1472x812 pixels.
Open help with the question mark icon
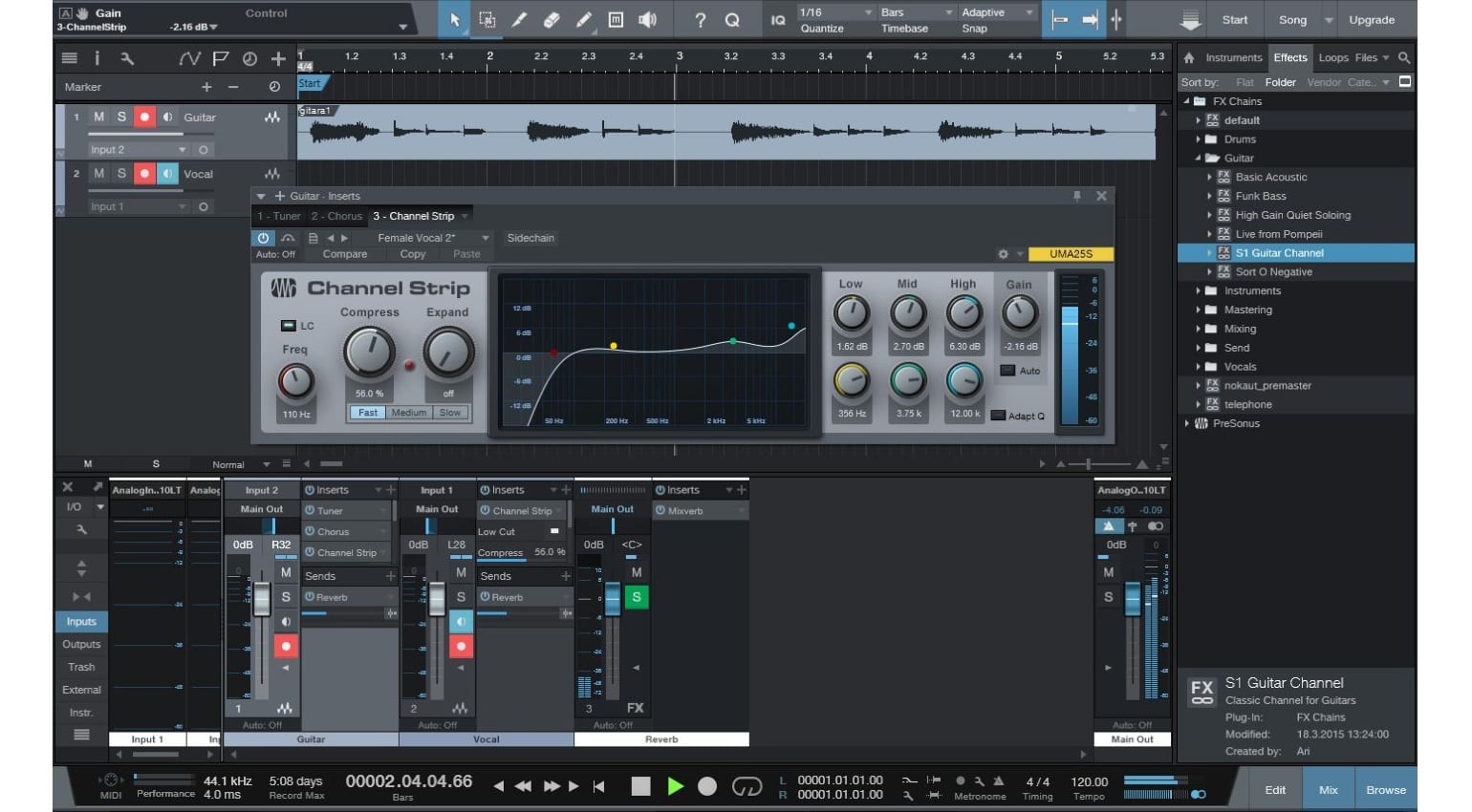click(x=700, y=20)
